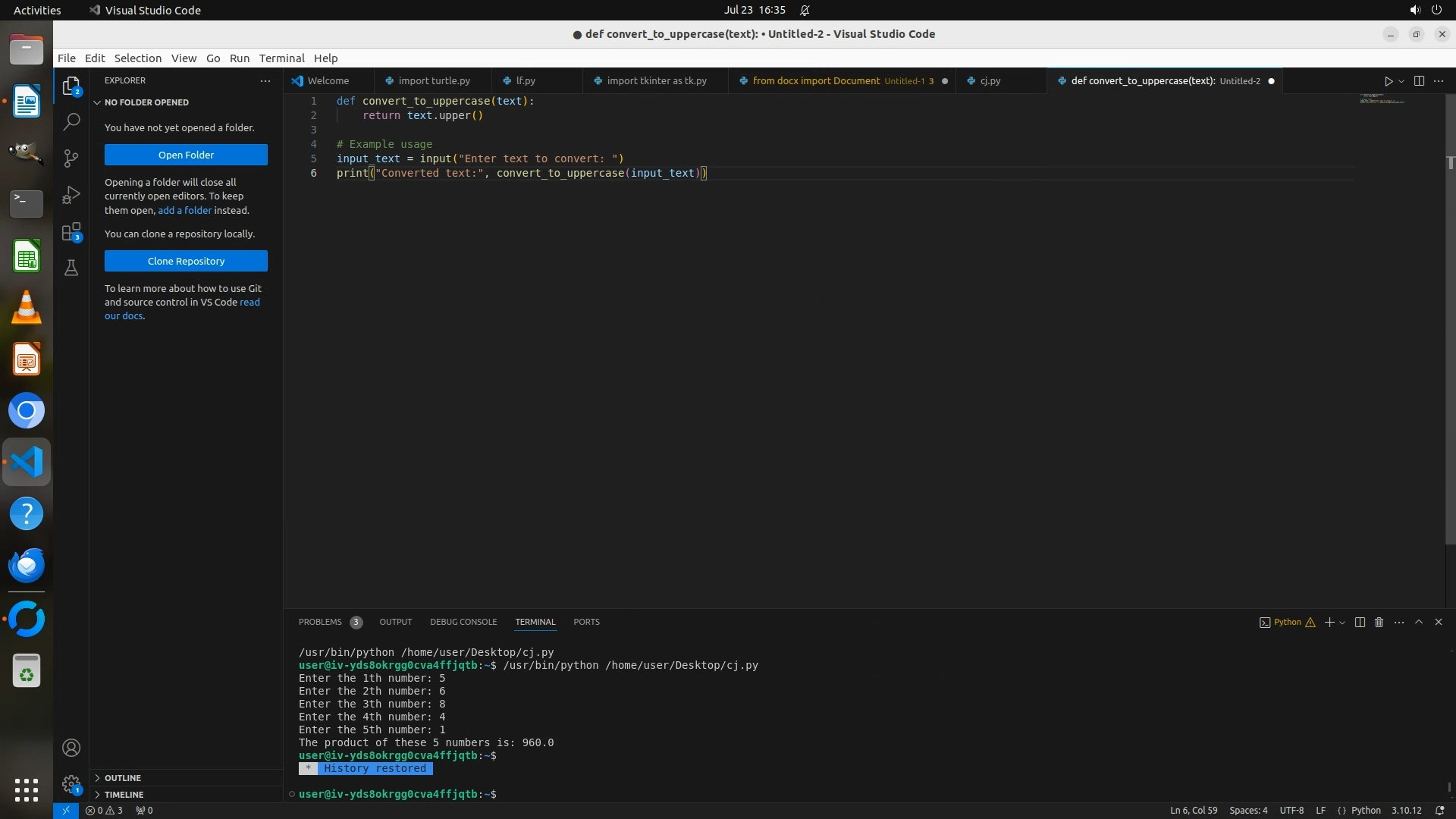Open the Testing flask icon view
The width and height of the screenshot is (1456, 819).
(71, 268)
